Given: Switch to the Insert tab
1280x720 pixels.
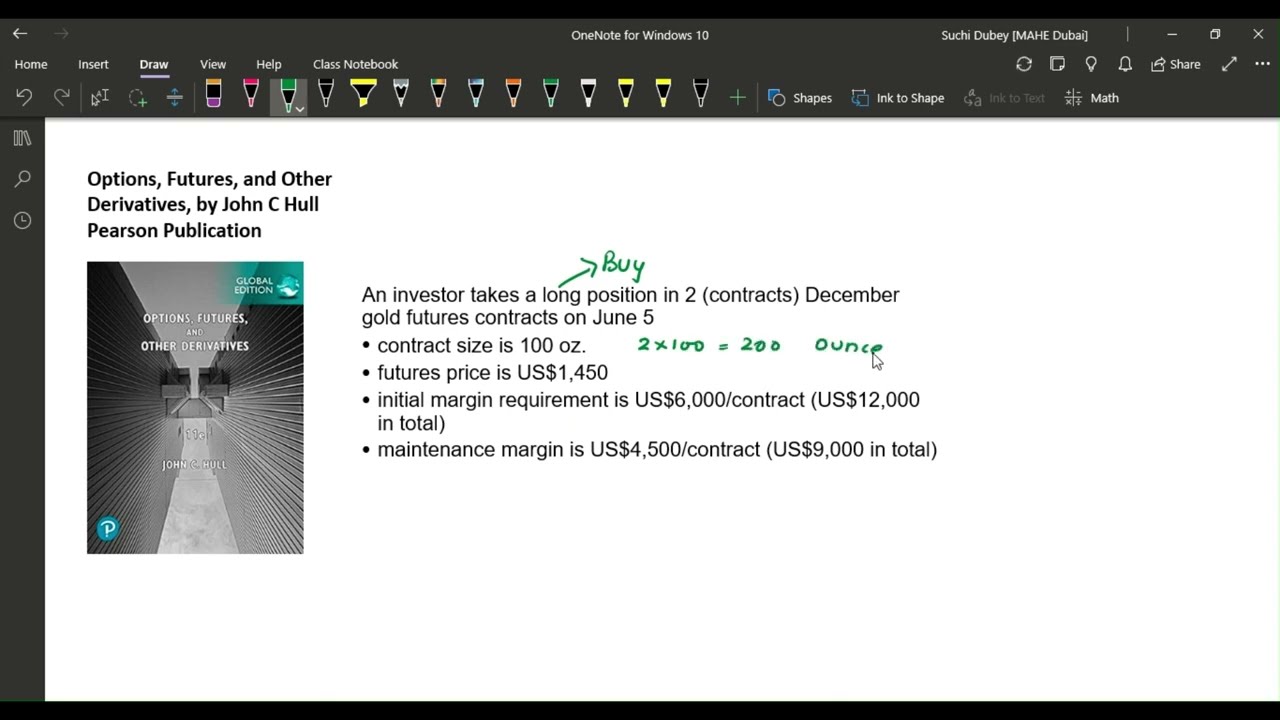Looking at the screenshot, I should (93, 64).
